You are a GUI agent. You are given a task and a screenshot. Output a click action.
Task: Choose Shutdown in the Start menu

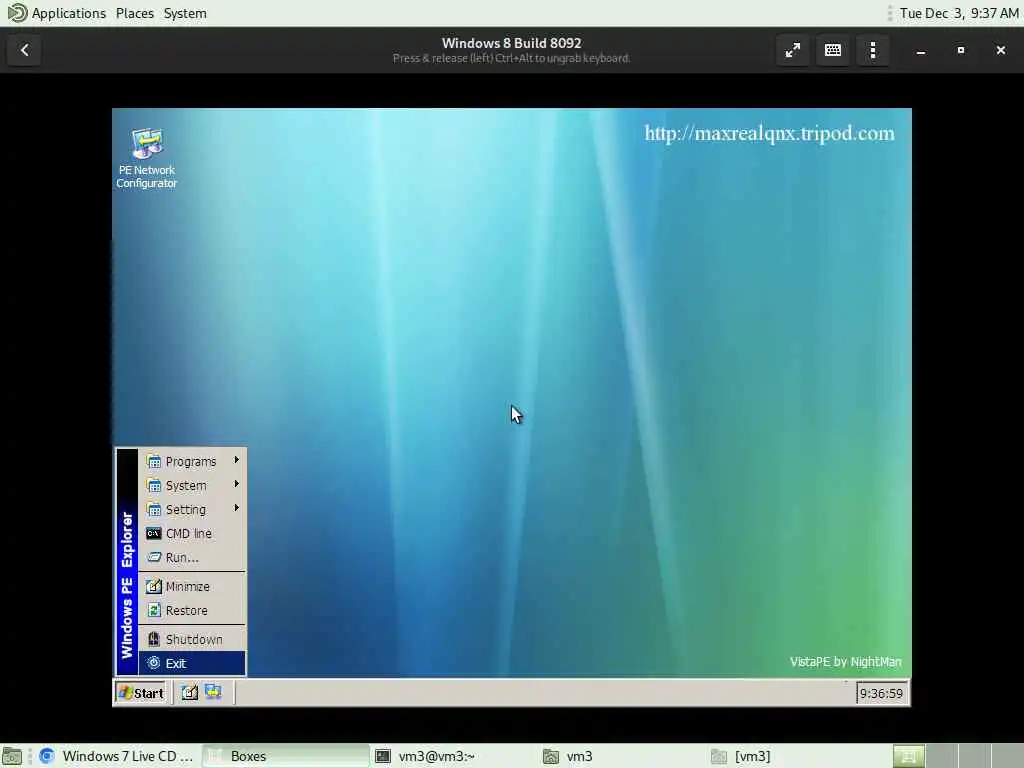tap(192, 639)
